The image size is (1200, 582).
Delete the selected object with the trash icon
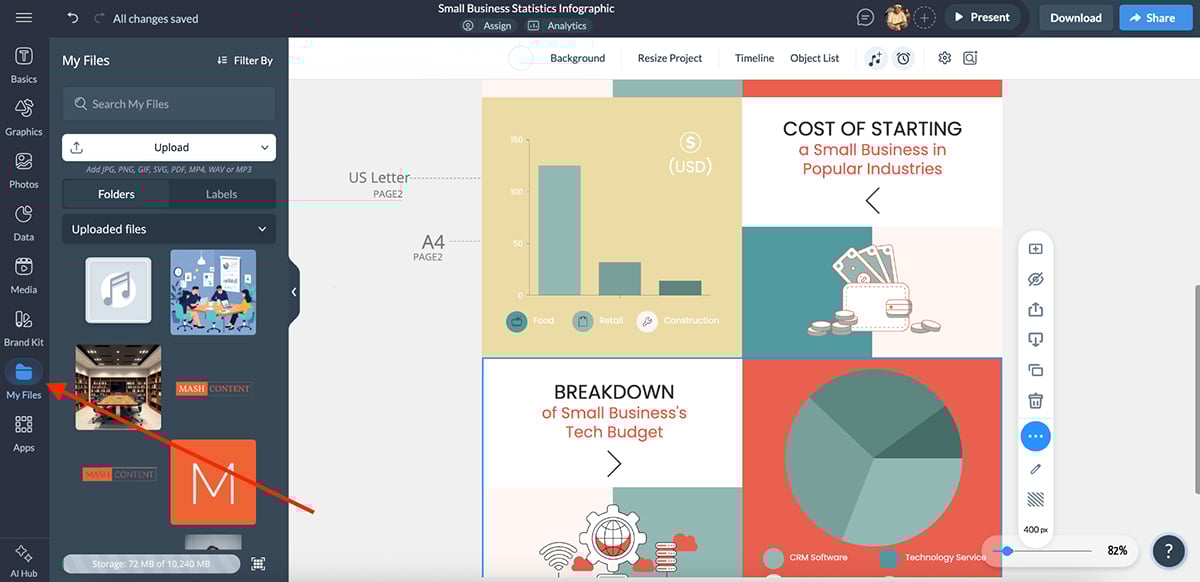(x=1035, y=399)
